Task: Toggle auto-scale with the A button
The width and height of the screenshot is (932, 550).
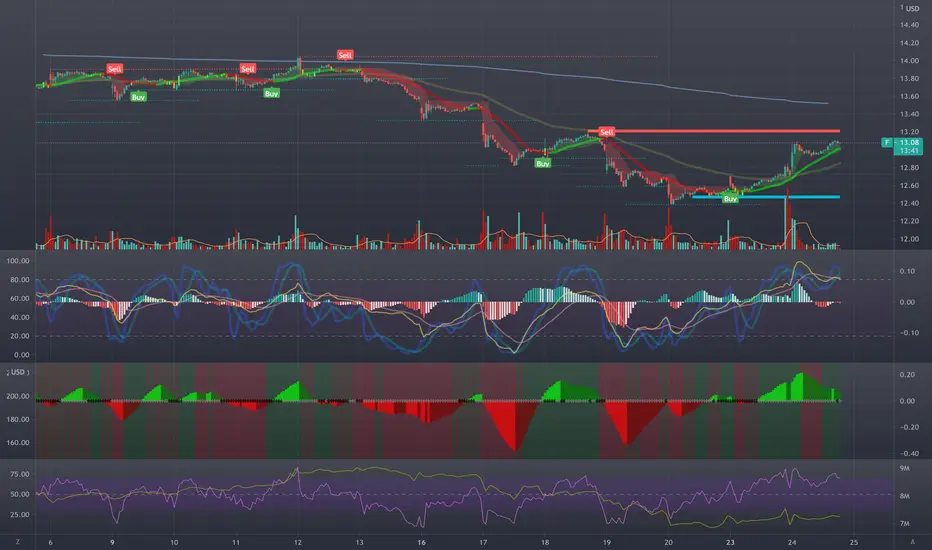Action: pyautogui.click(x=912, y=542)
